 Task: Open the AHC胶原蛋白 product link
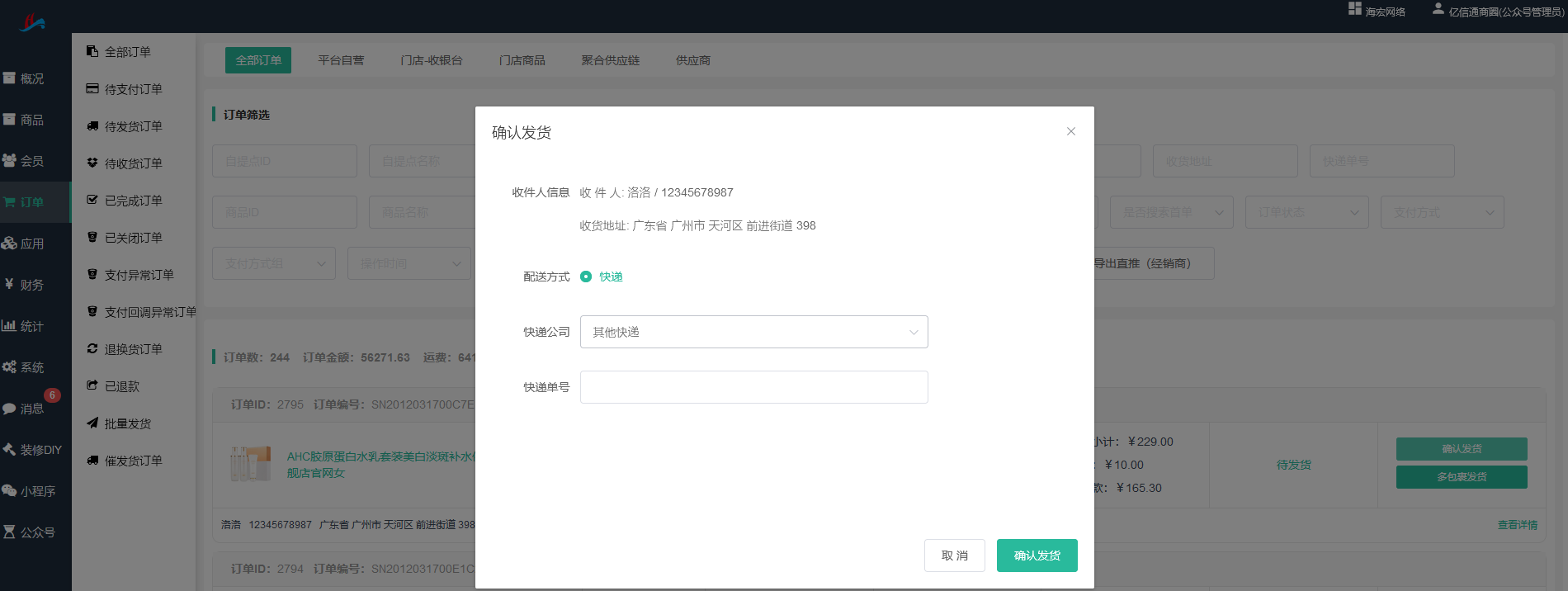click(380, 465)
